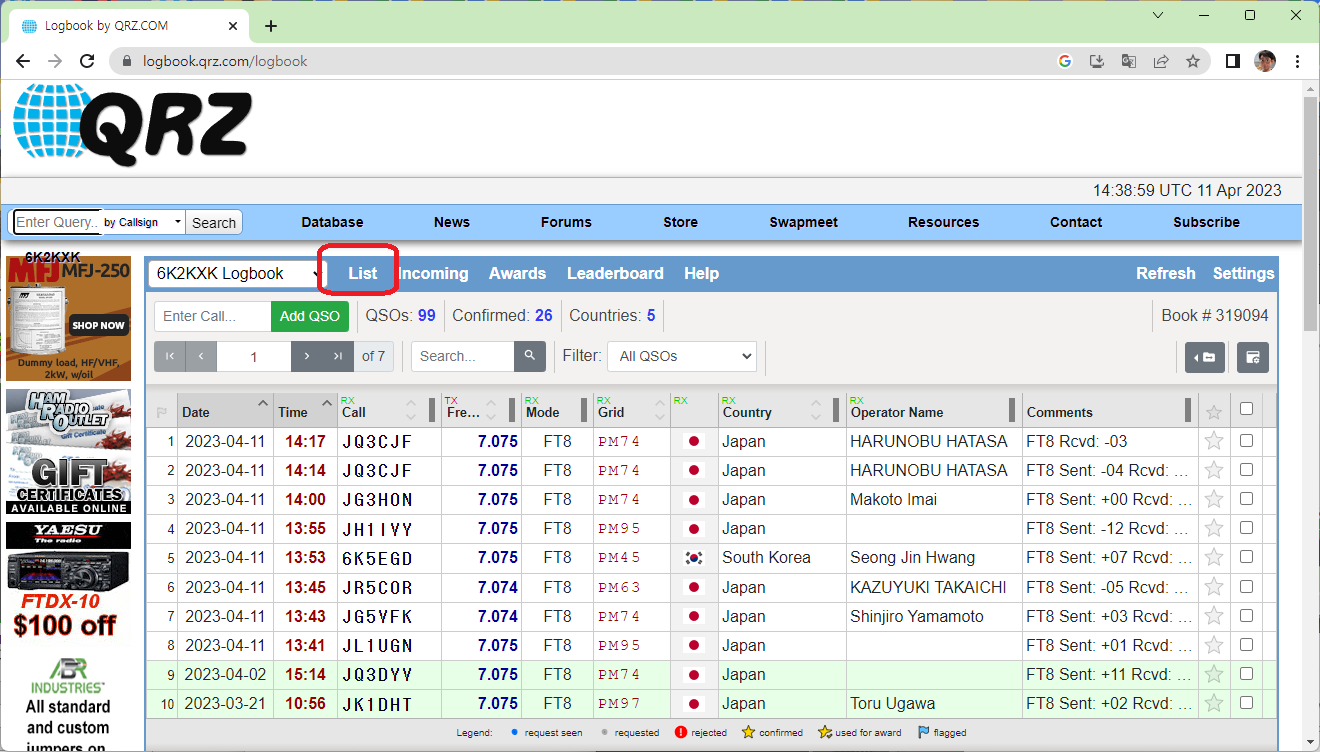1320x752 pixels.
Task: Check the box for JH1IYY row
Action: (x=1246, y=527)
